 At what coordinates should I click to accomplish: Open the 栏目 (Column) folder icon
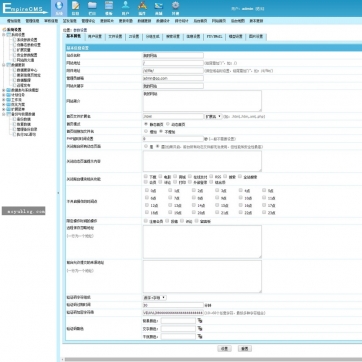[x=92, y=8]
